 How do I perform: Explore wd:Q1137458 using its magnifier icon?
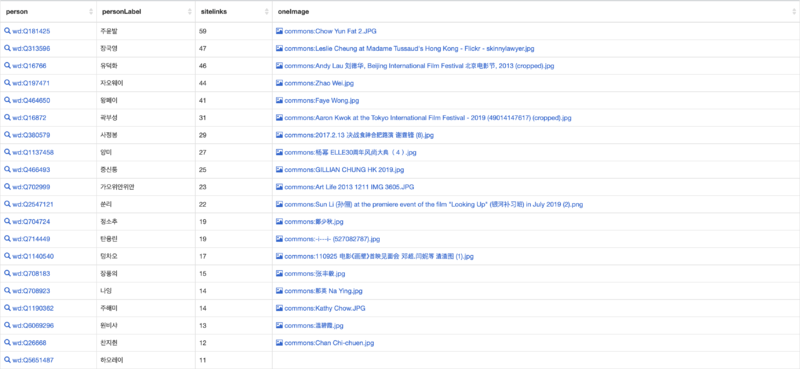[7, 153]
